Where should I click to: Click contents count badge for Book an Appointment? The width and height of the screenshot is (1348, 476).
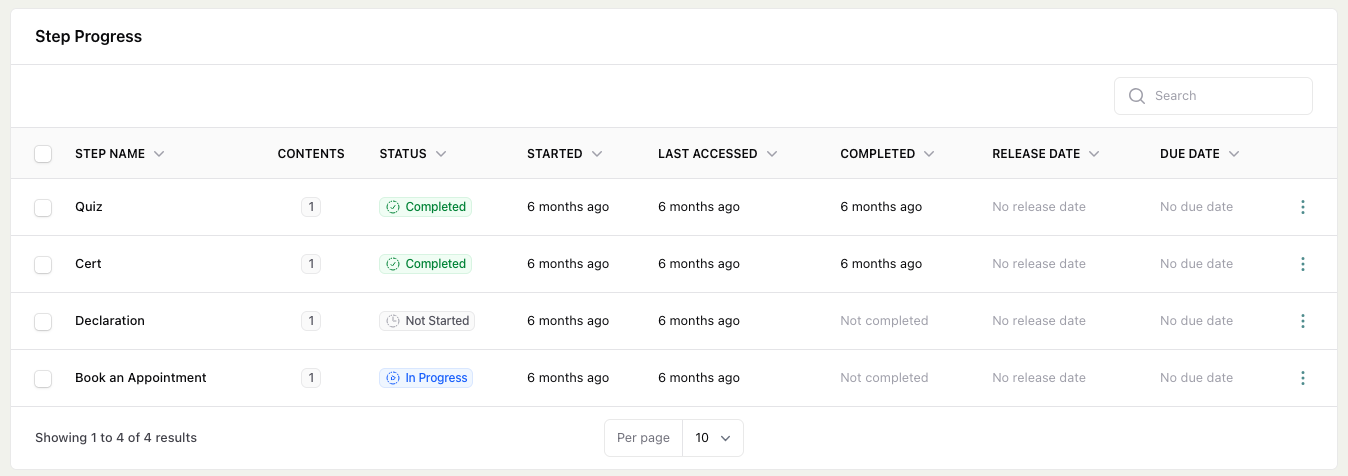311,378
